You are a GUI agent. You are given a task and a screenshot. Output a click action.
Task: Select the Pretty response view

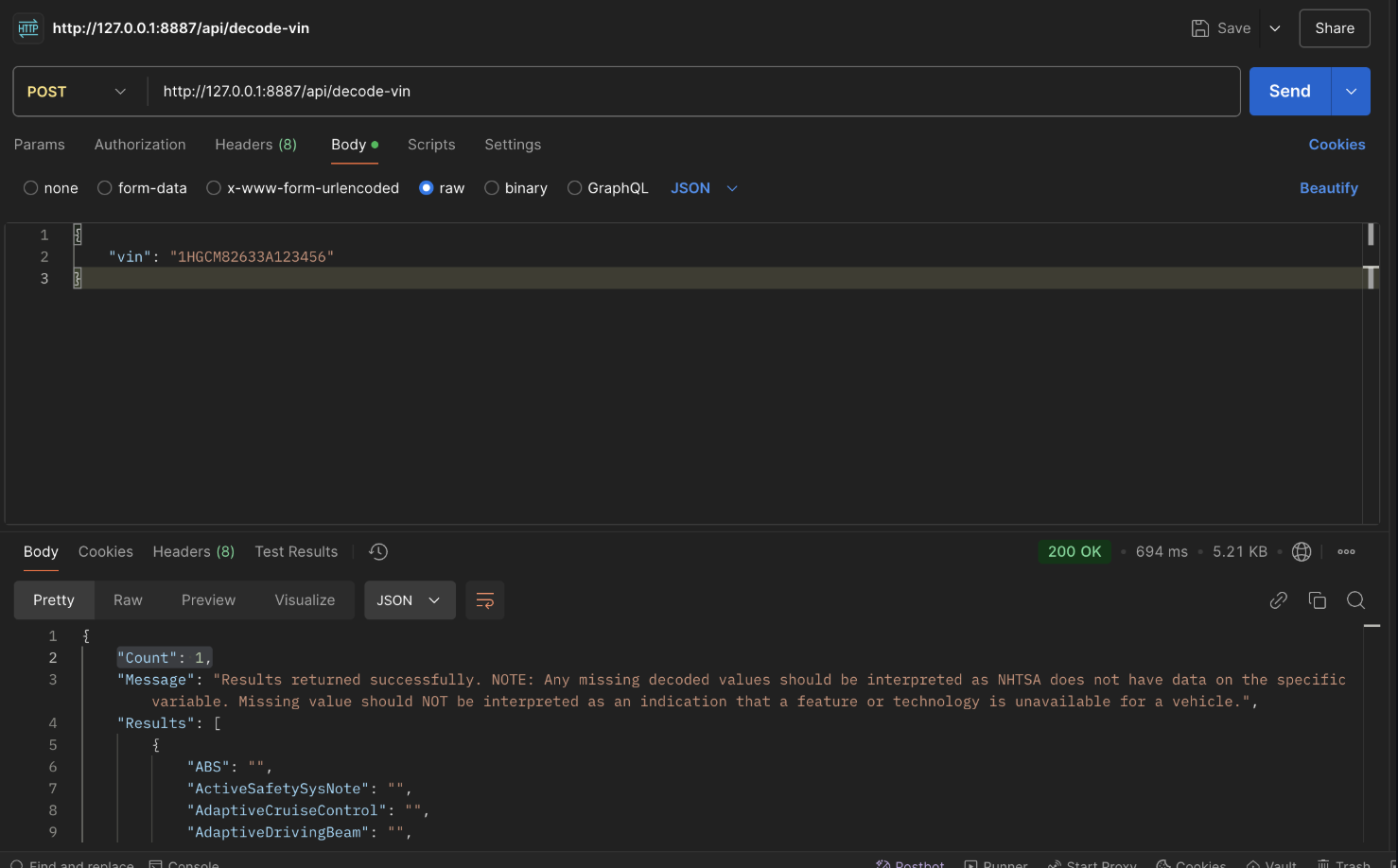coord(54,600)
